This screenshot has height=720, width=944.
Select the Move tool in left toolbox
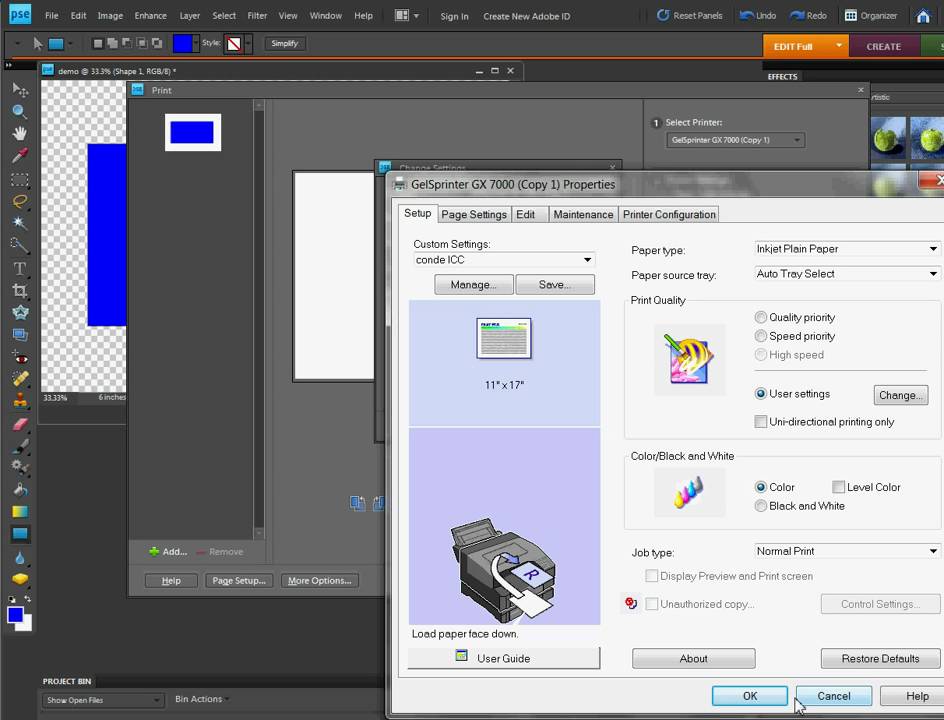tap(20, 90)
